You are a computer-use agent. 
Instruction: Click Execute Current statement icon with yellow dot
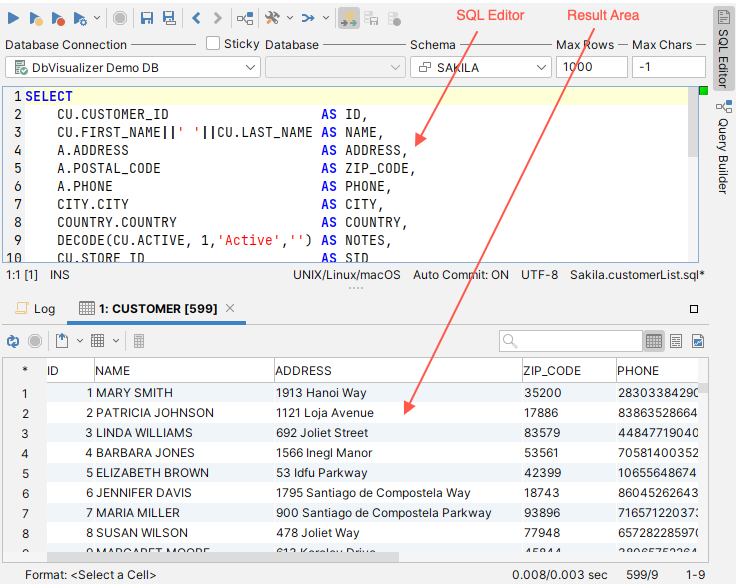pos(36,19)
